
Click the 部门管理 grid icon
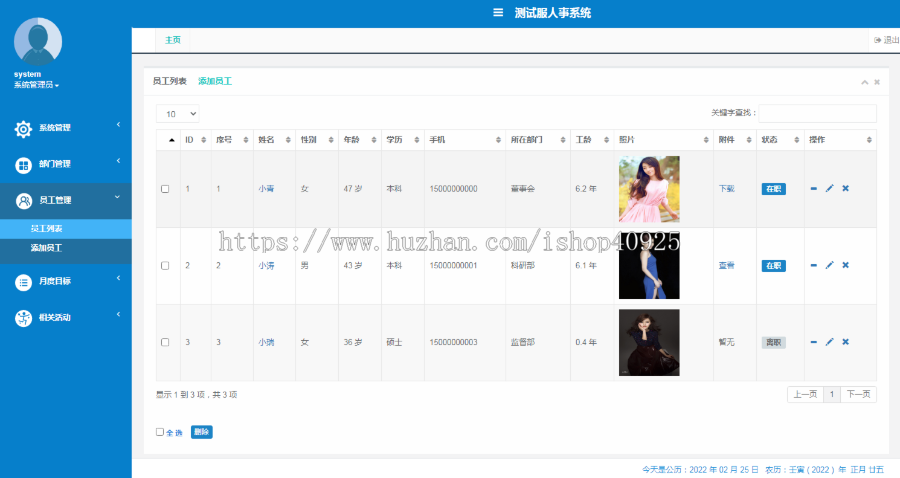click(24, 165)
